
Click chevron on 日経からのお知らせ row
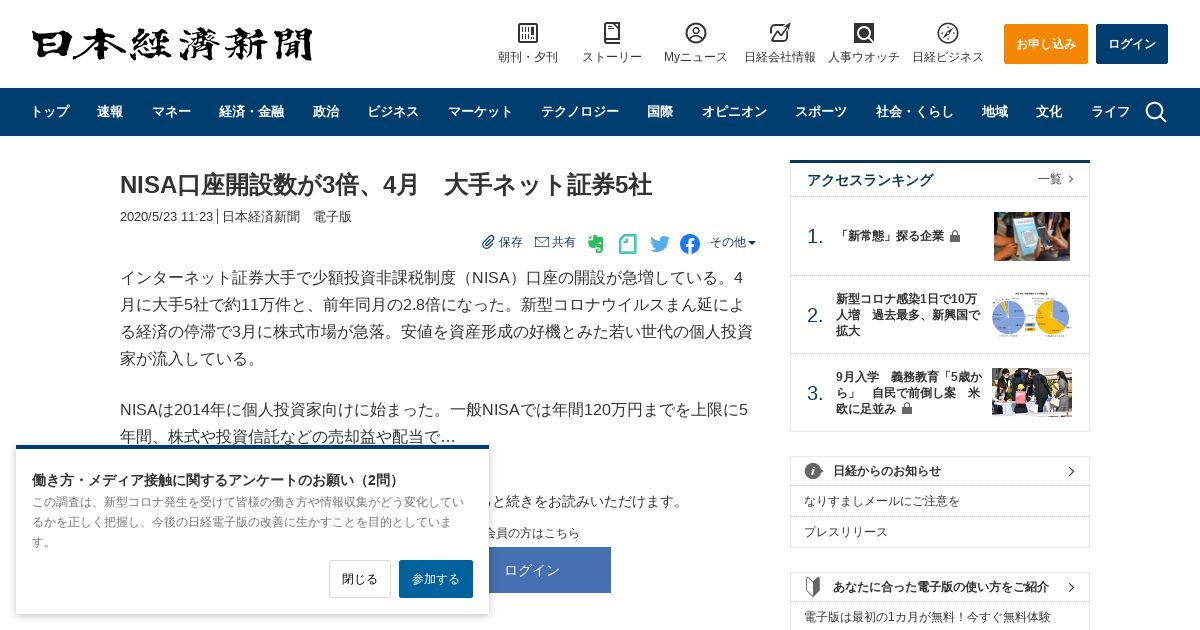click(1071, 471)
